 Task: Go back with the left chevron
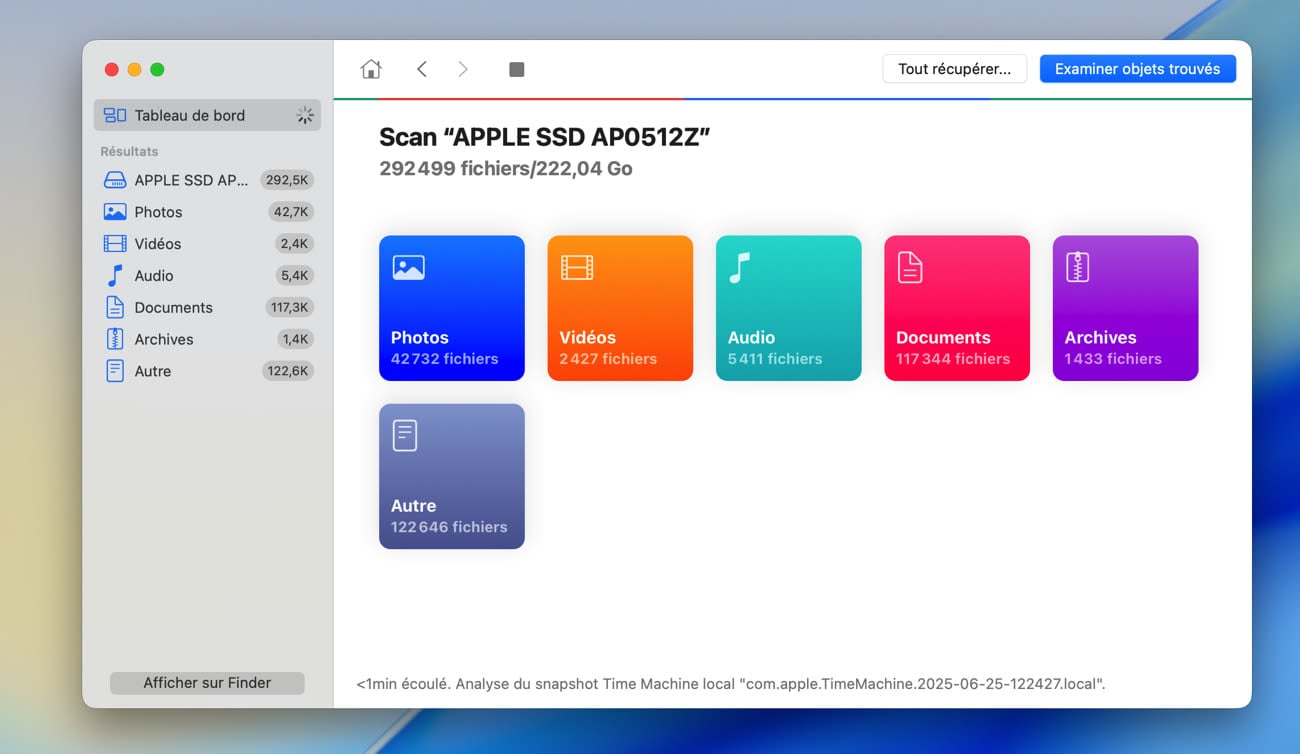tap(421, 69)
